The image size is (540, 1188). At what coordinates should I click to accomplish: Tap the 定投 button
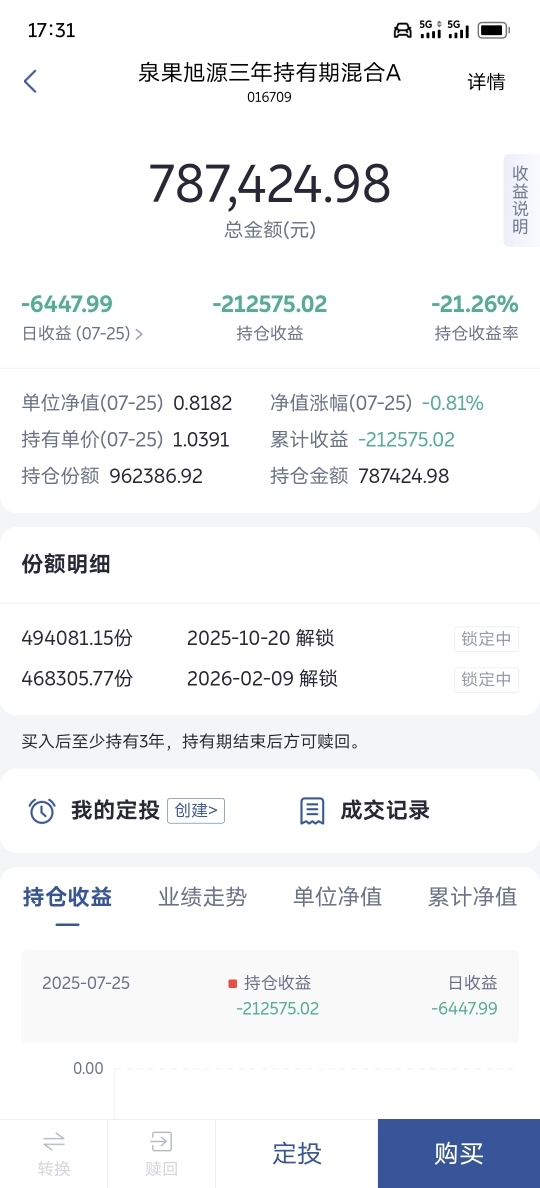[297, 1154]
